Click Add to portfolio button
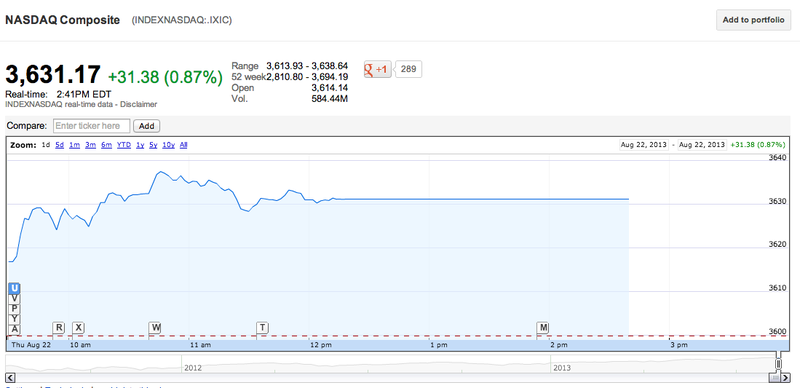 753,20
